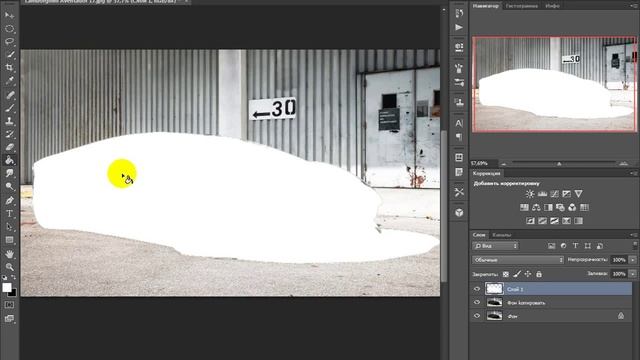This screenshot has width=640, height=360.
Task: Toggle lock position
Action: (x=528, y=274)
